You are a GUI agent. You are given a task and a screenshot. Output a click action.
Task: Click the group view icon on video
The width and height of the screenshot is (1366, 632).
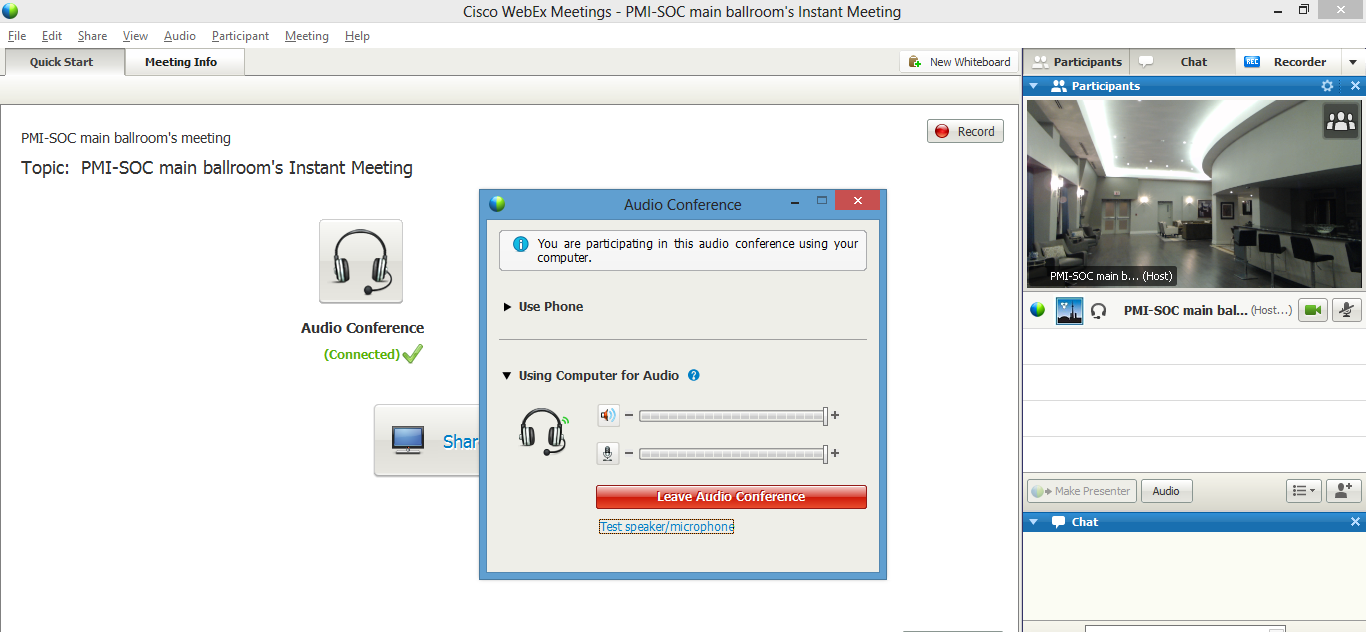[x=1339, y=122]
